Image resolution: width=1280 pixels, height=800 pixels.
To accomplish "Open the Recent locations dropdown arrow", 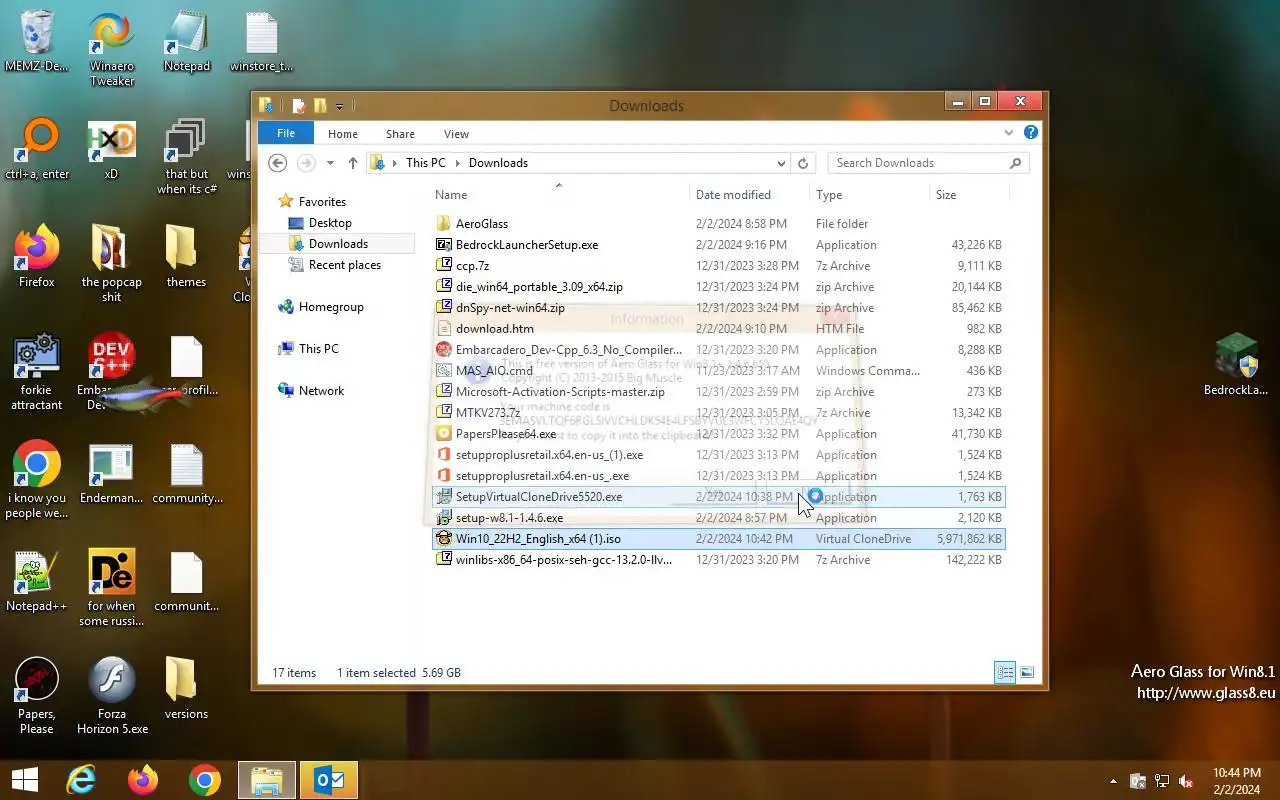I will pyautogui.click(x=330, y=163).
